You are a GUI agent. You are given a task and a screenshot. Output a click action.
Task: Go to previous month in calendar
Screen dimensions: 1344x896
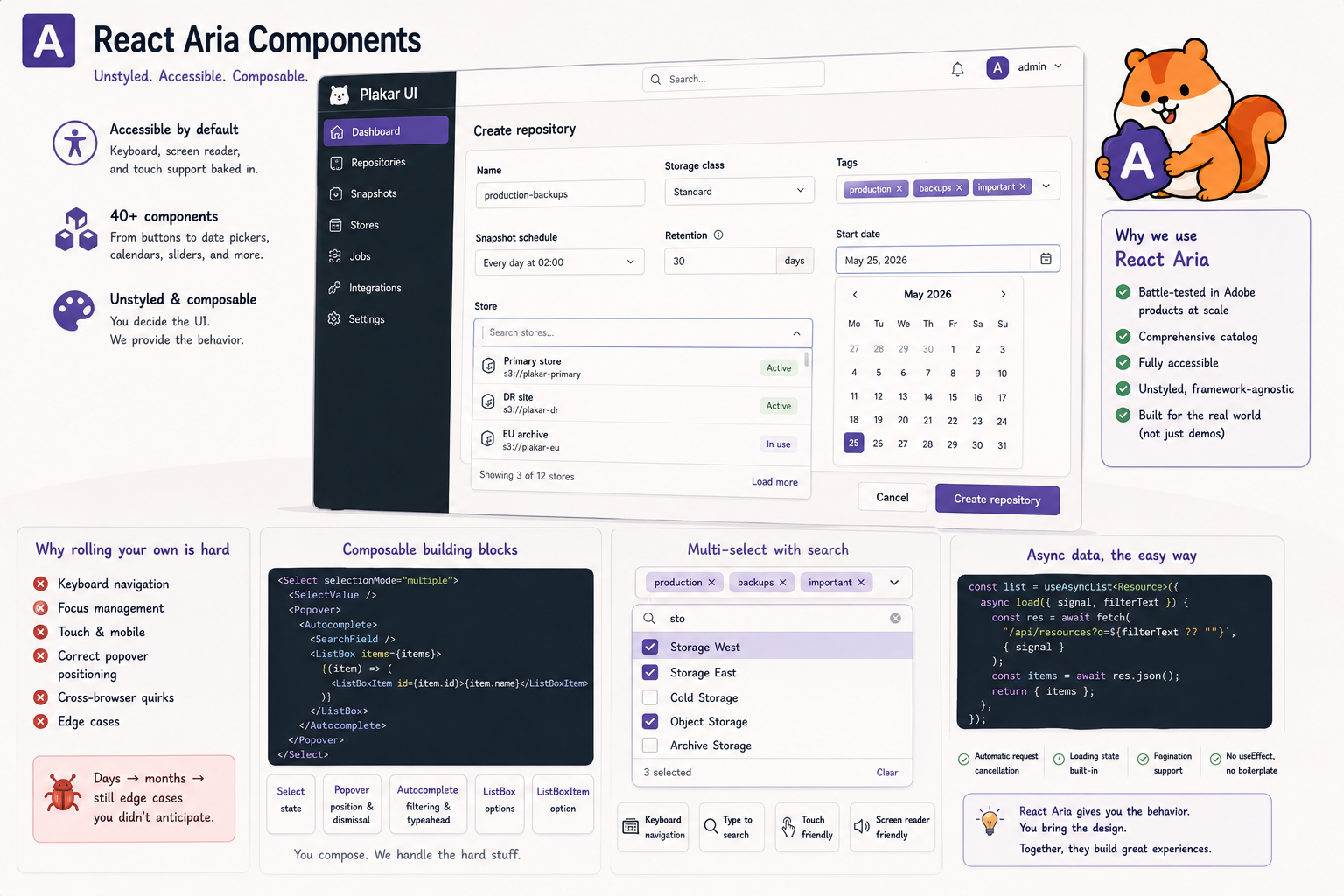pos(855,295)
